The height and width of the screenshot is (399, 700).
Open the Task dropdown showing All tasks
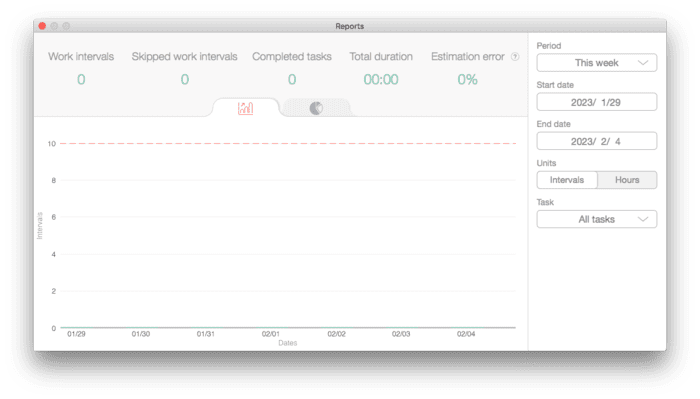click(596, 219)
